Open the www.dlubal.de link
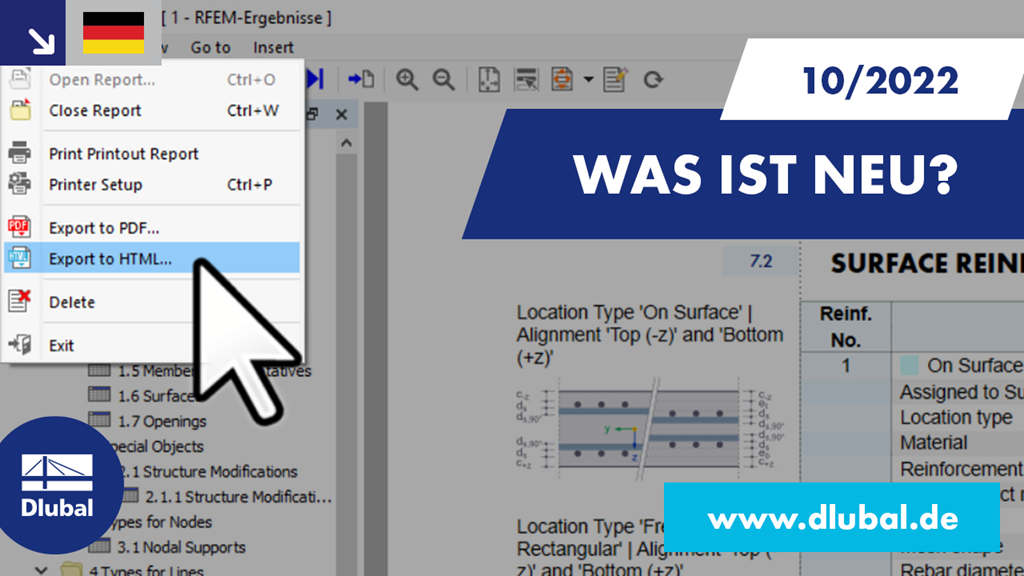This screenshot has height=576, width=1024. pyautogui.click(x=833, y=519)
